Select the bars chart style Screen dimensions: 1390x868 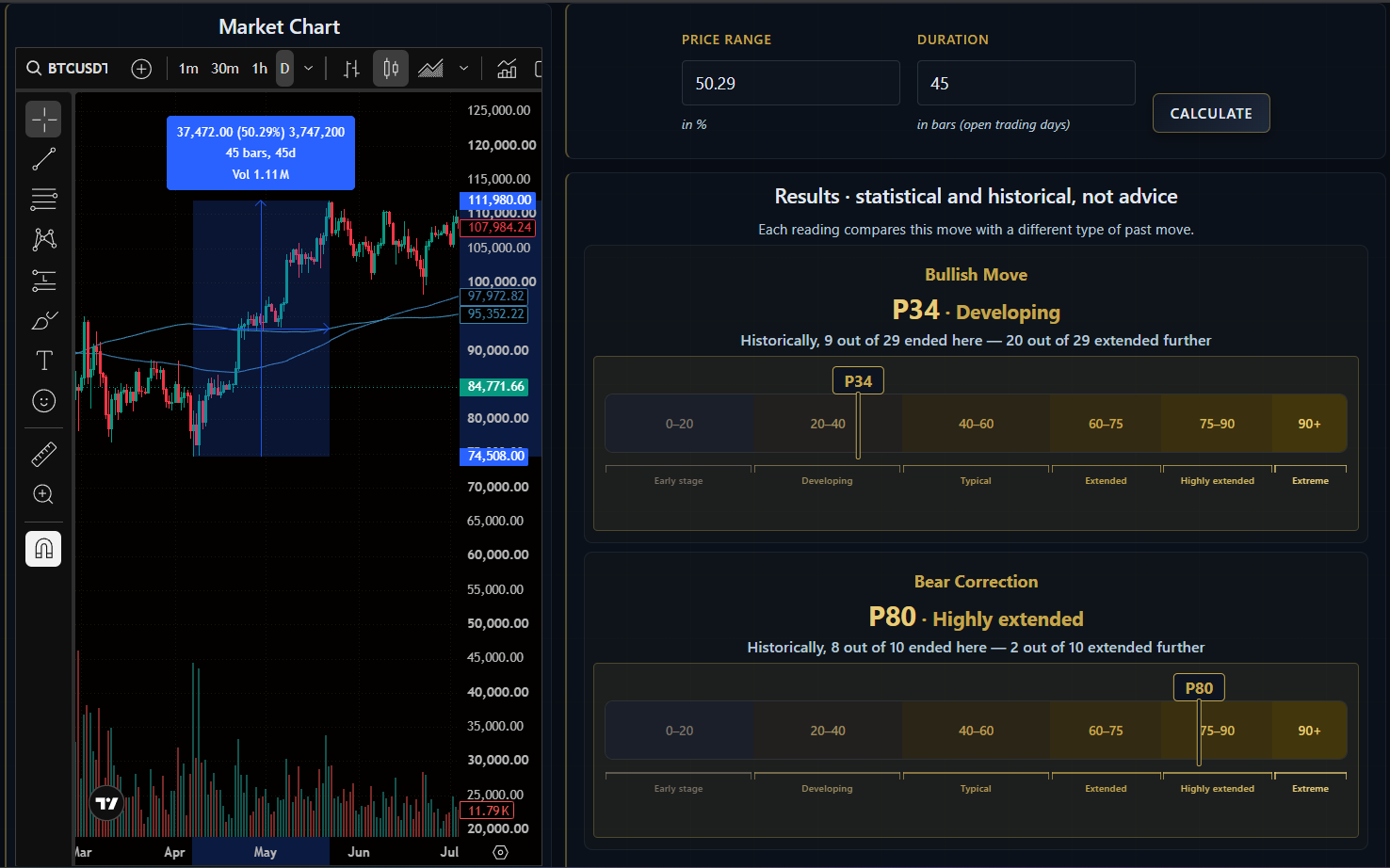[x=351, y=69]
